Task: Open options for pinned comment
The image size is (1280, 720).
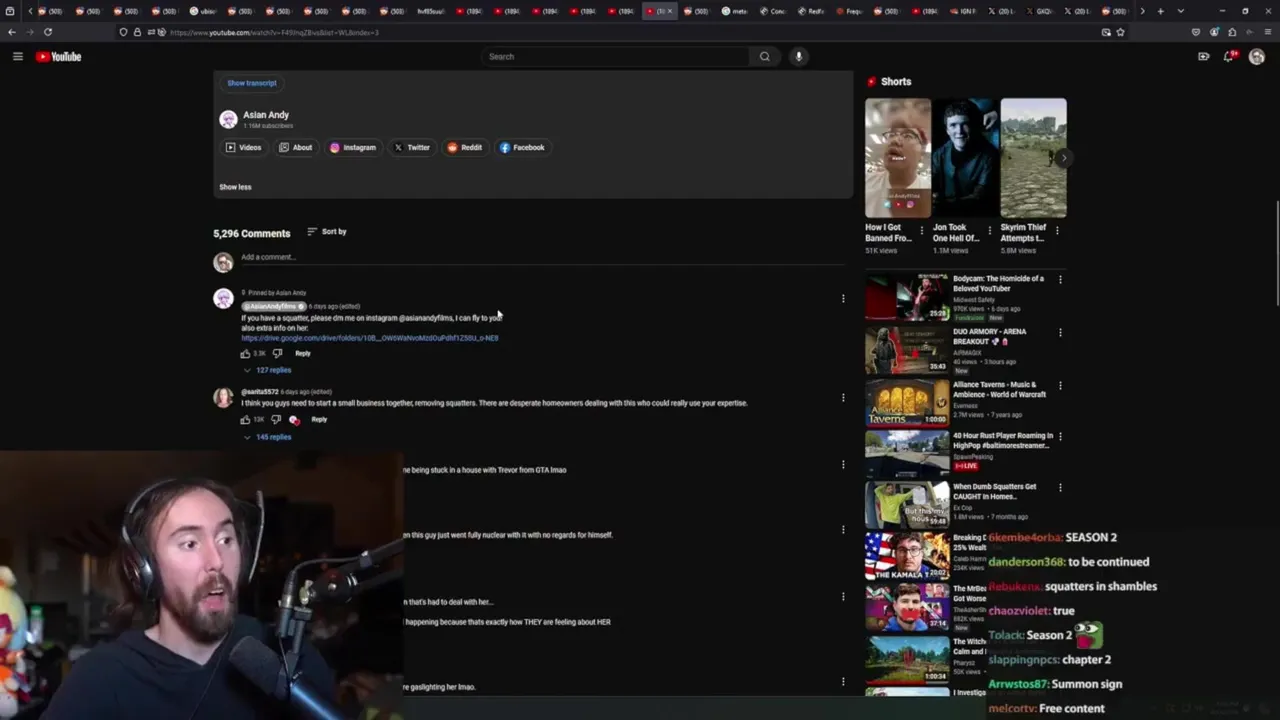Action: pyautogui.click(x=843, y=298)
